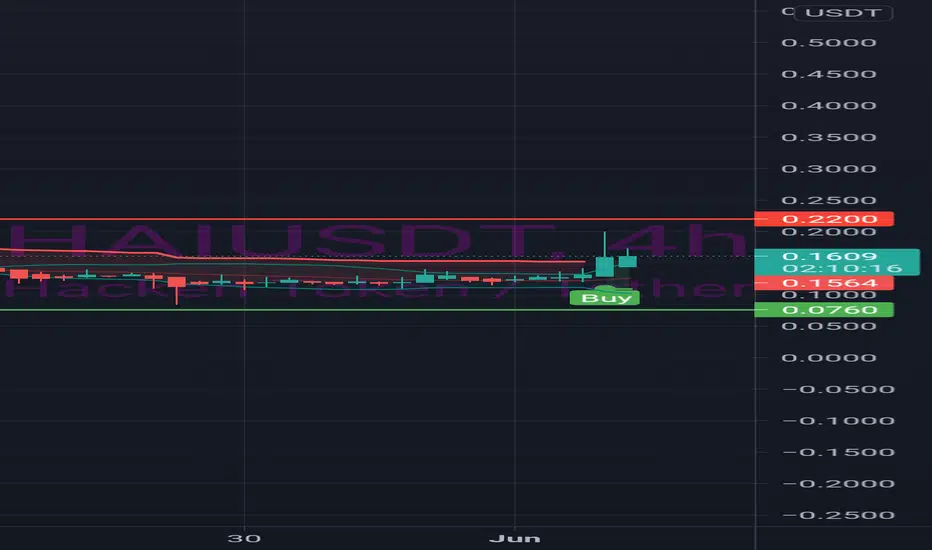Click the 0.0000 price axis value

pyautogui.click(x=829, y=358)
